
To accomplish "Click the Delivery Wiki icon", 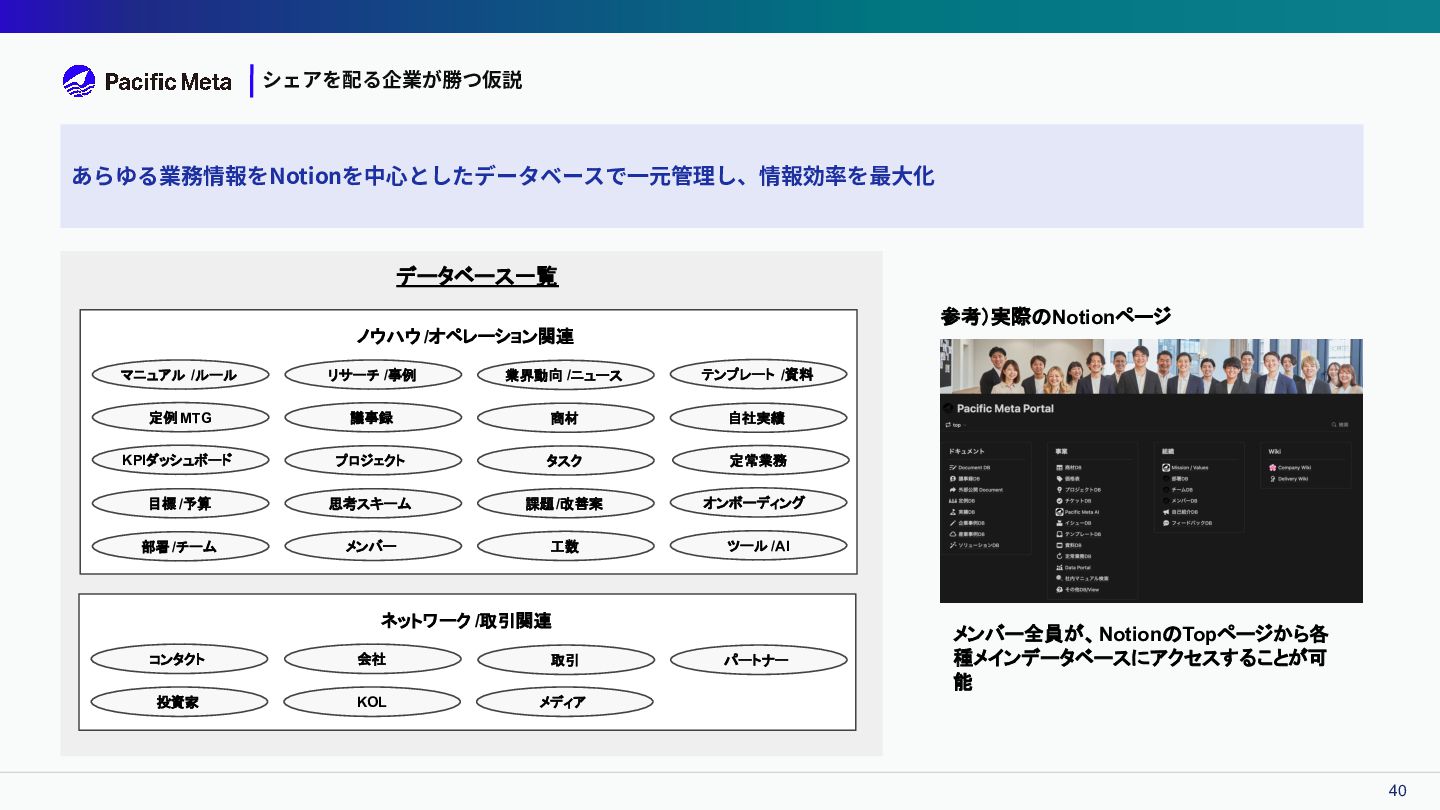I will click(1272, 479).
